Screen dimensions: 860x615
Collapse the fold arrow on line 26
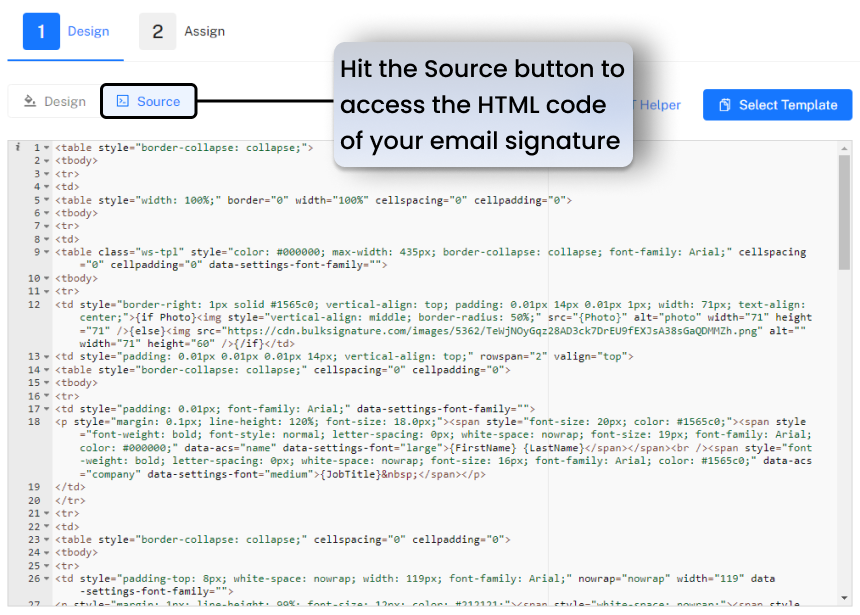[x=47, y=579]
